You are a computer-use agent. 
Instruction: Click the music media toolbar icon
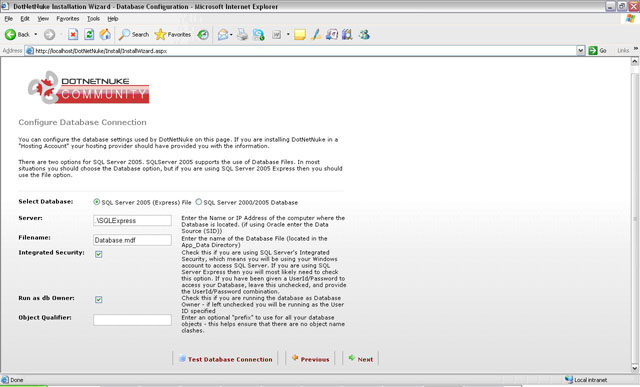[x=331, y=35]
